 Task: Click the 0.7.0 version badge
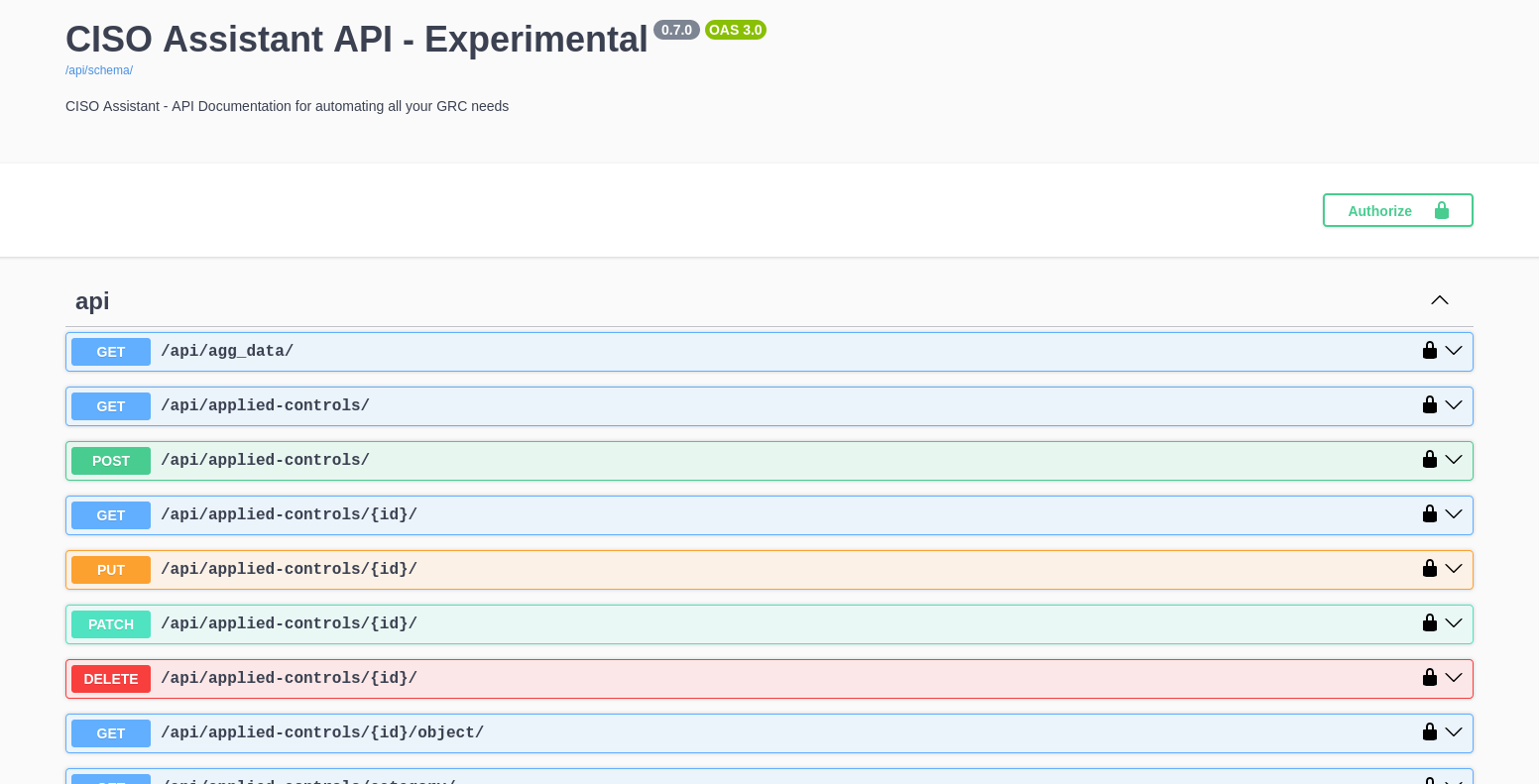(x=676, y=30)
